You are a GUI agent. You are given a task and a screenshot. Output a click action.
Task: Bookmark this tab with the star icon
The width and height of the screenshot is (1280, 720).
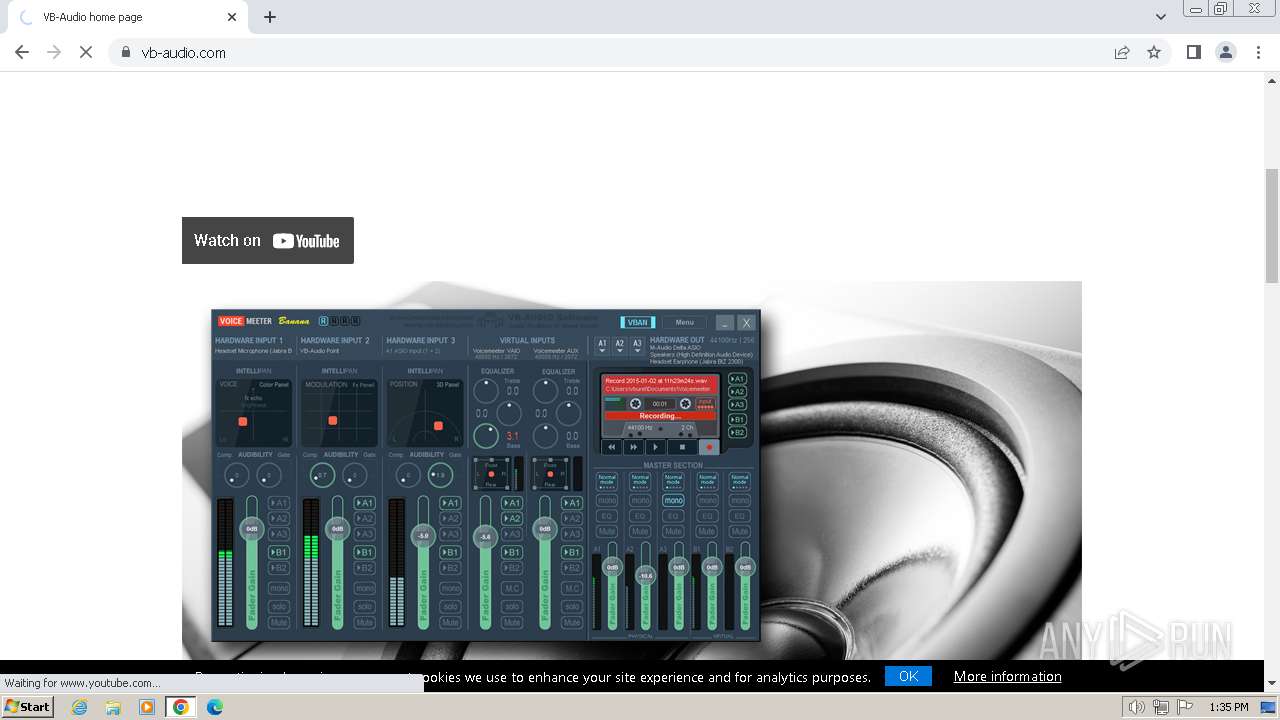point(1154,53)
